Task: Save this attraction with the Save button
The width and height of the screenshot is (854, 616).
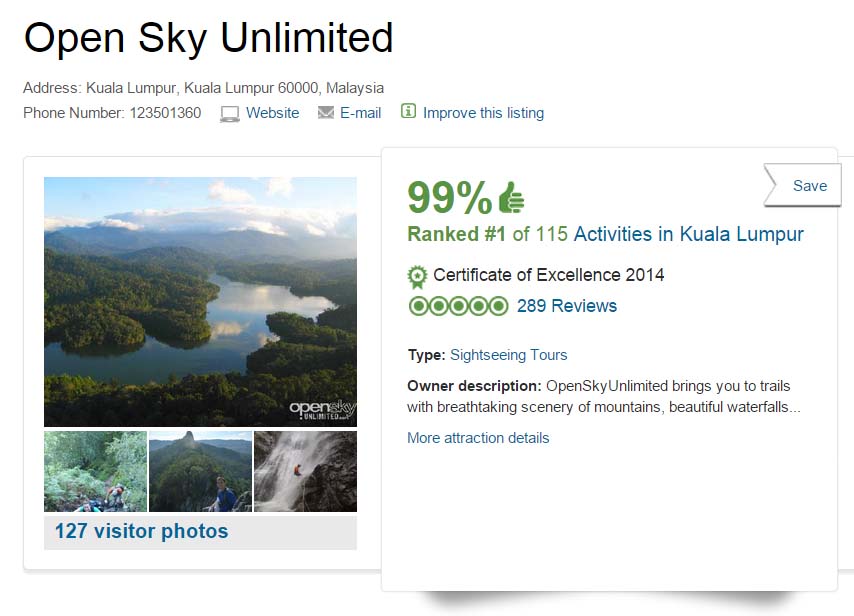Action: click(808, 186)
